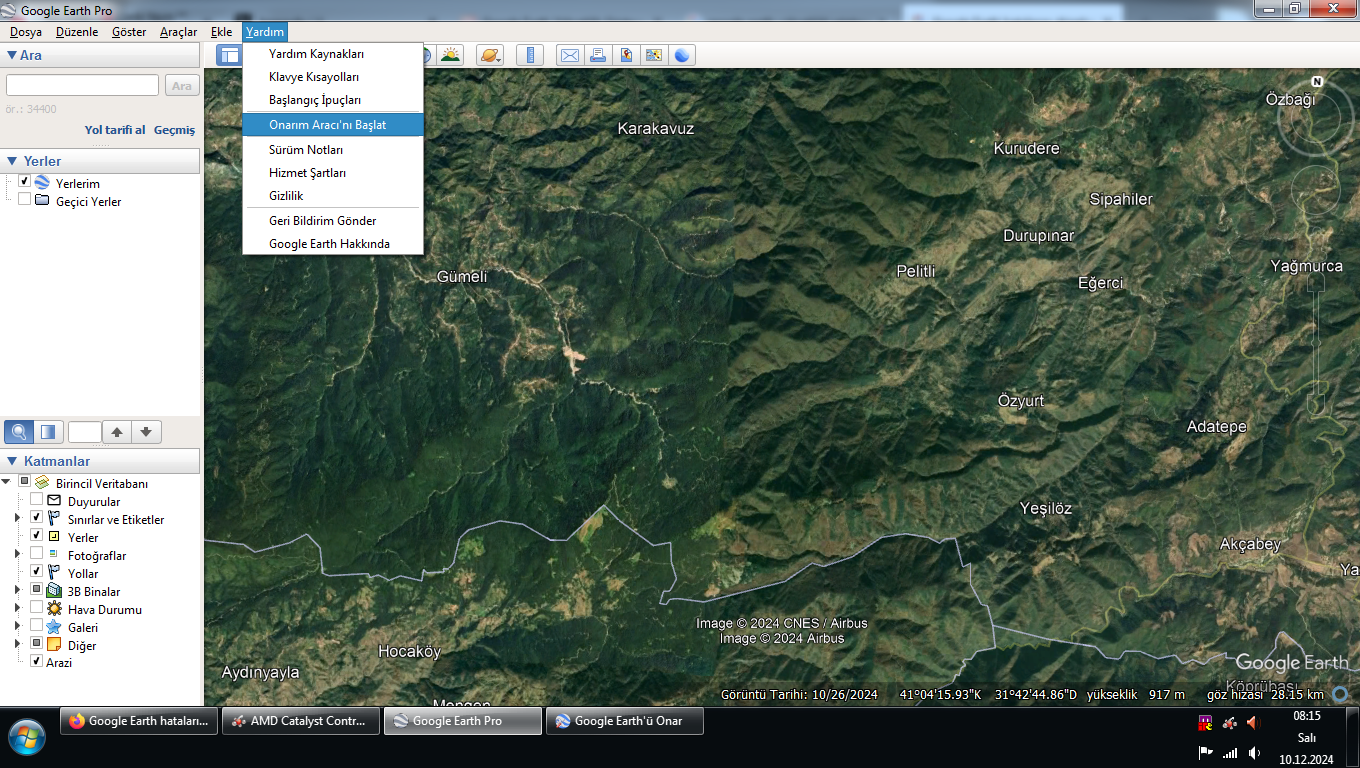Screen dimensions: 1360x768
Task: Open the Dosya menu
Action: 26,32
